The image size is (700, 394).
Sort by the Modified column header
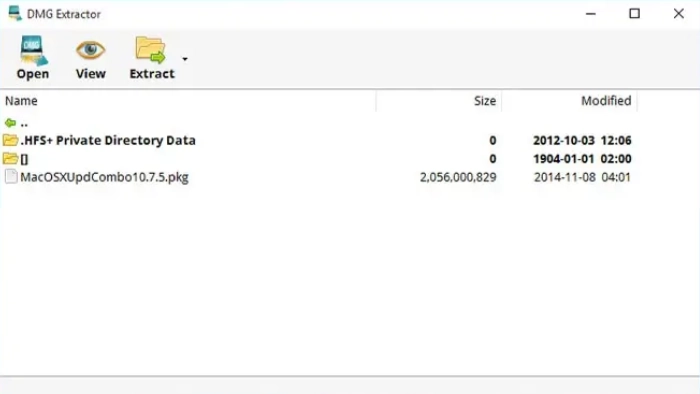[569, 101]
